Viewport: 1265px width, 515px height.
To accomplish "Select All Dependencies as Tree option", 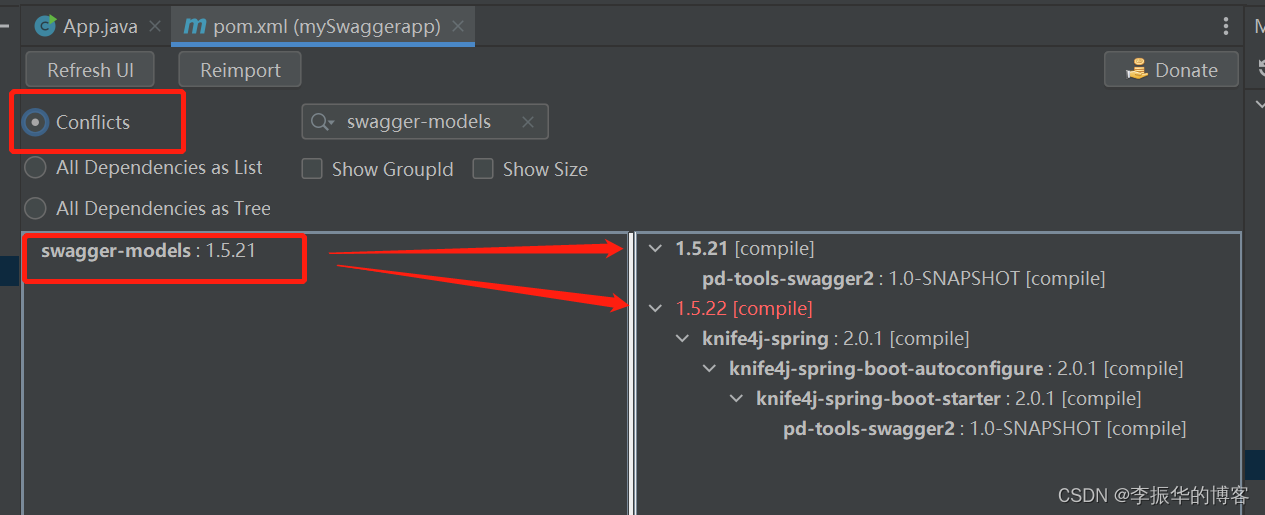I will 36,208.
